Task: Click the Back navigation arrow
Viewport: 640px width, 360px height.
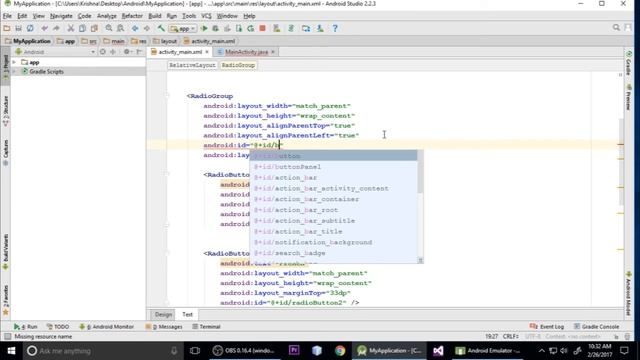Action: (x=135, y=28)
